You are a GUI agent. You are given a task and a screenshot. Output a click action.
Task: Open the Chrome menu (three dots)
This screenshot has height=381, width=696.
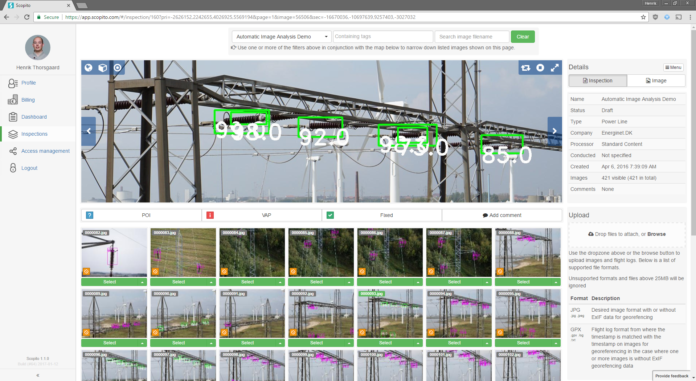pos(690,17)
